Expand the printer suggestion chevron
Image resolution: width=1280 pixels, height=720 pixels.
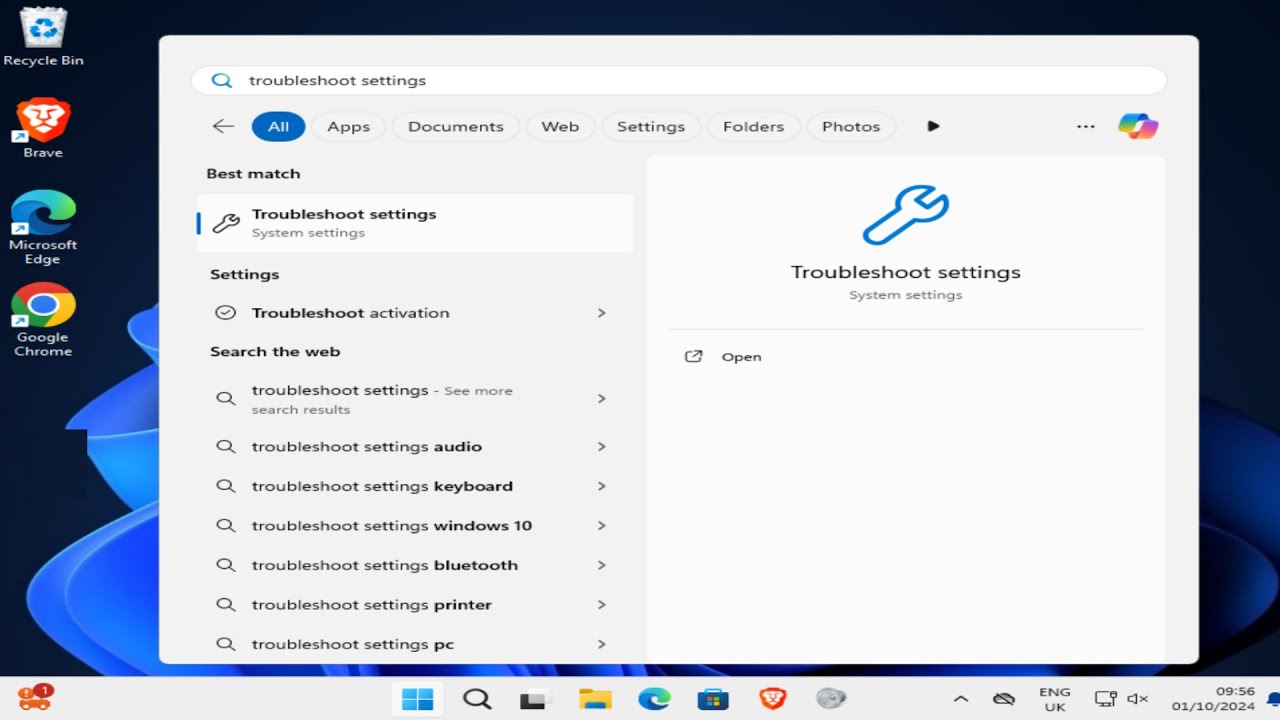coord(601,605)
